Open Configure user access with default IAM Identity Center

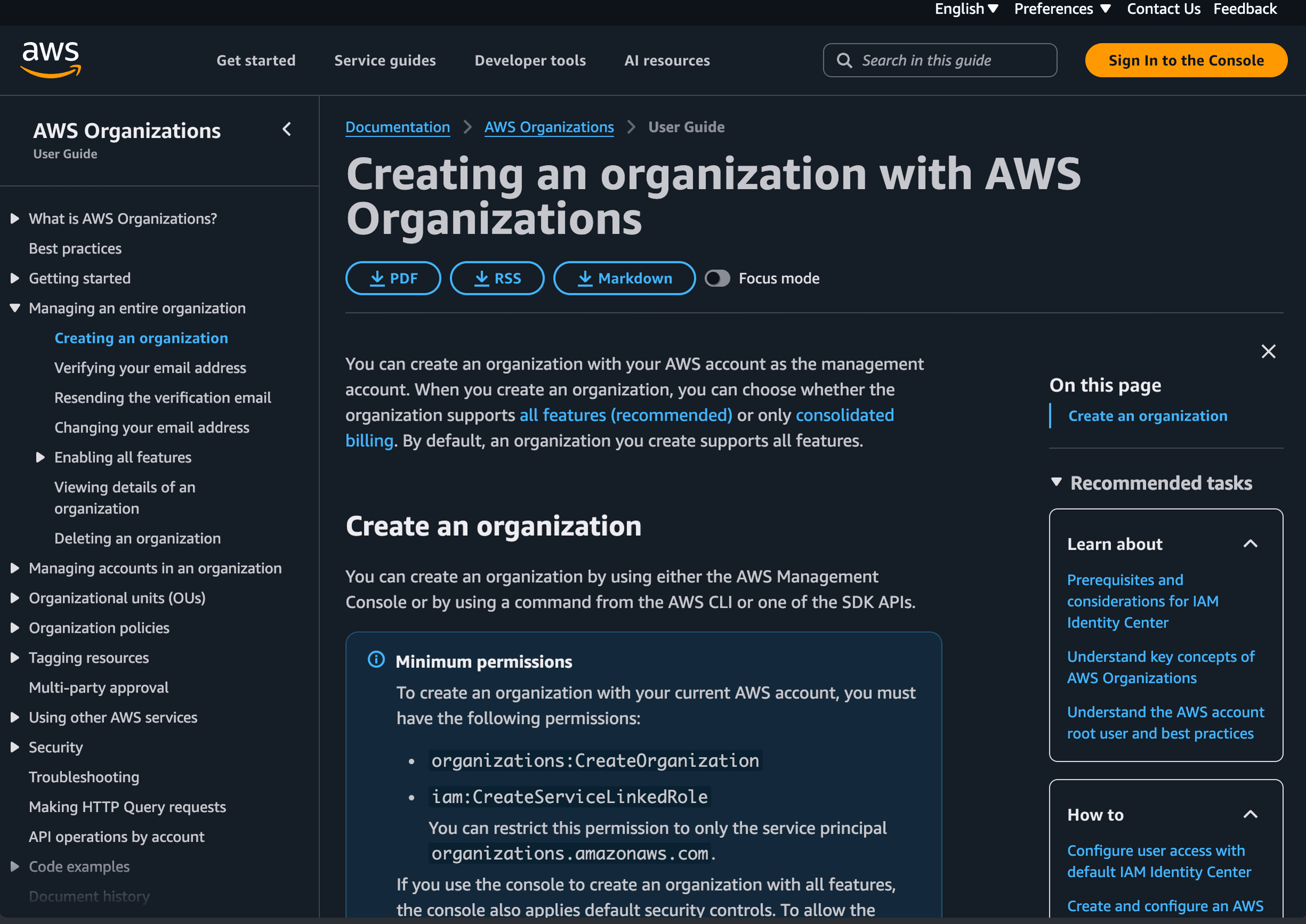coord(1158,861)
